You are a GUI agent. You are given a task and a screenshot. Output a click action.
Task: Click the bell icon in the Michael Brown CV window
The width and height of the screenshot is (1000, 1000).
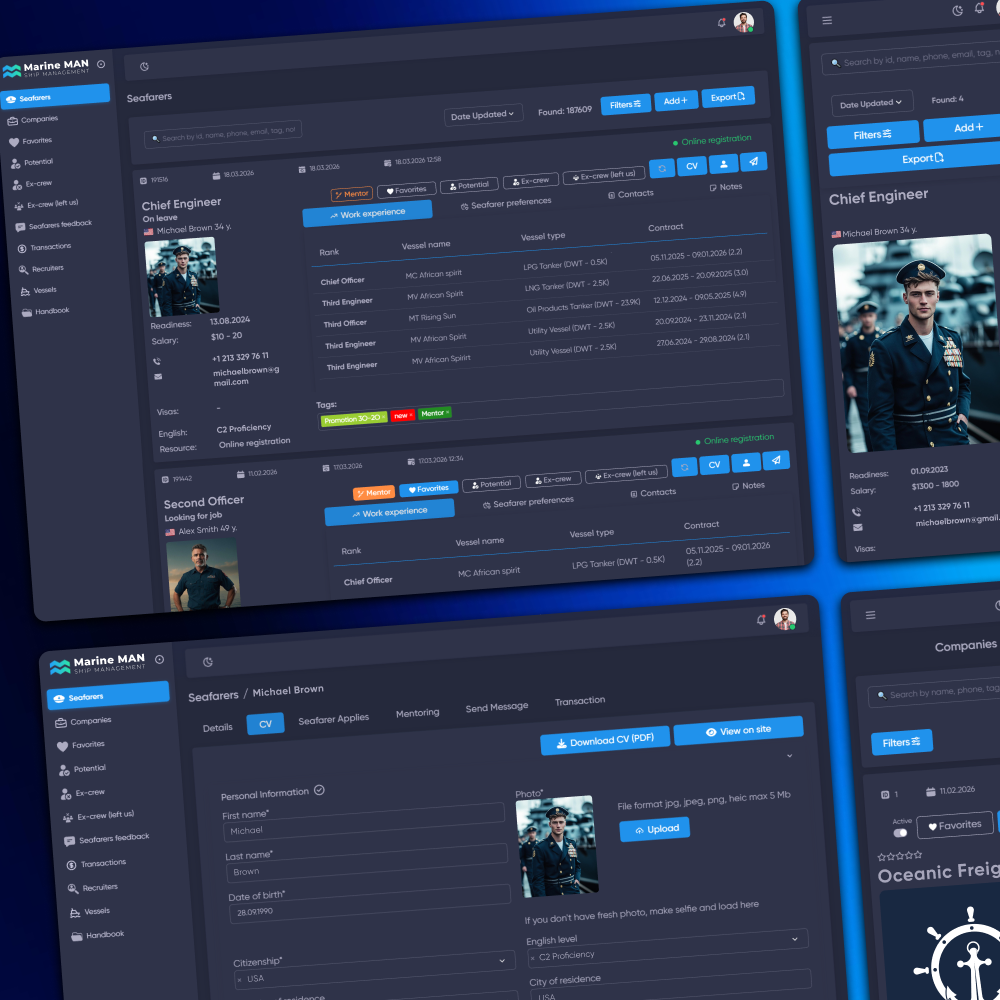(x=761, y=619)
